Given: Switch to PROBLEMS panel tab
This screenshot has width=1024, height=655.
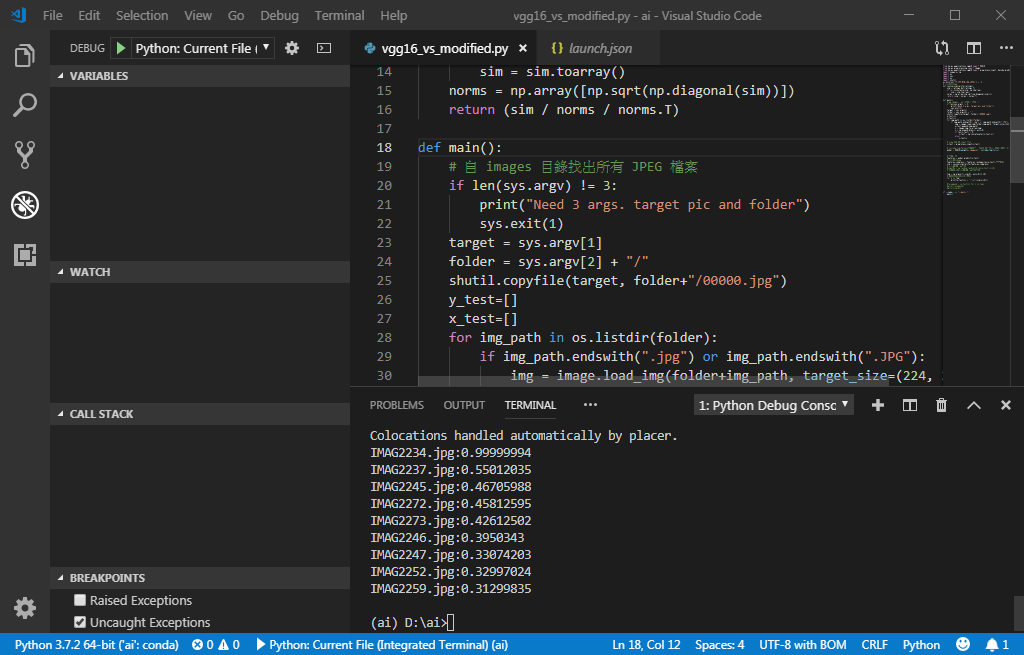Looking at the screenshot, I should tap(396, 406).
